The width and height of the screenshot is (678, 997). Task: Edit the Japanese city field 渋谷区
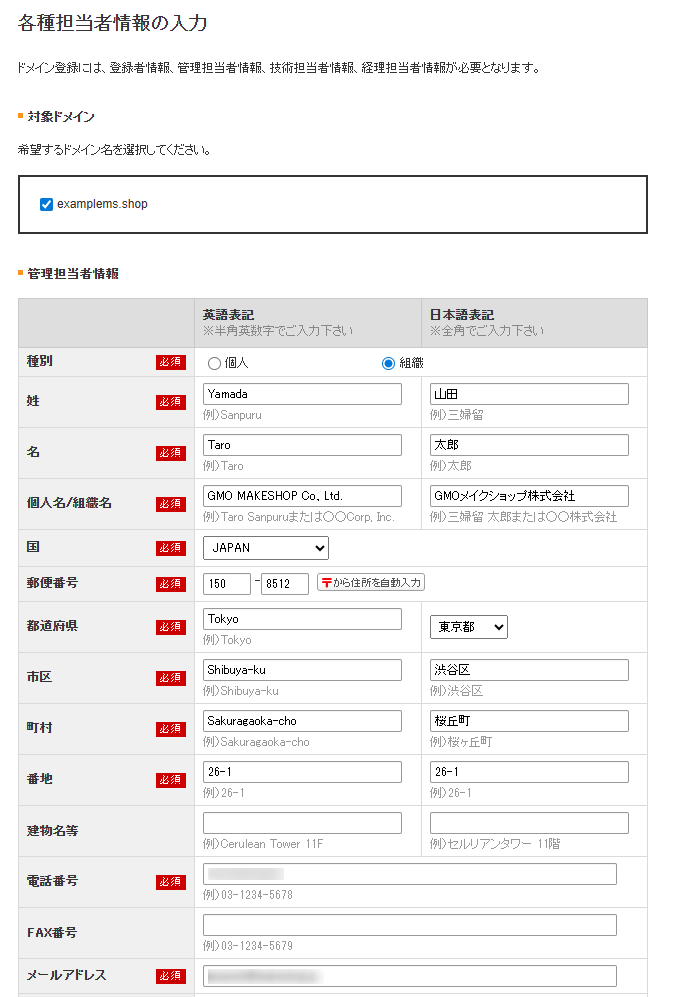point(529,670)
